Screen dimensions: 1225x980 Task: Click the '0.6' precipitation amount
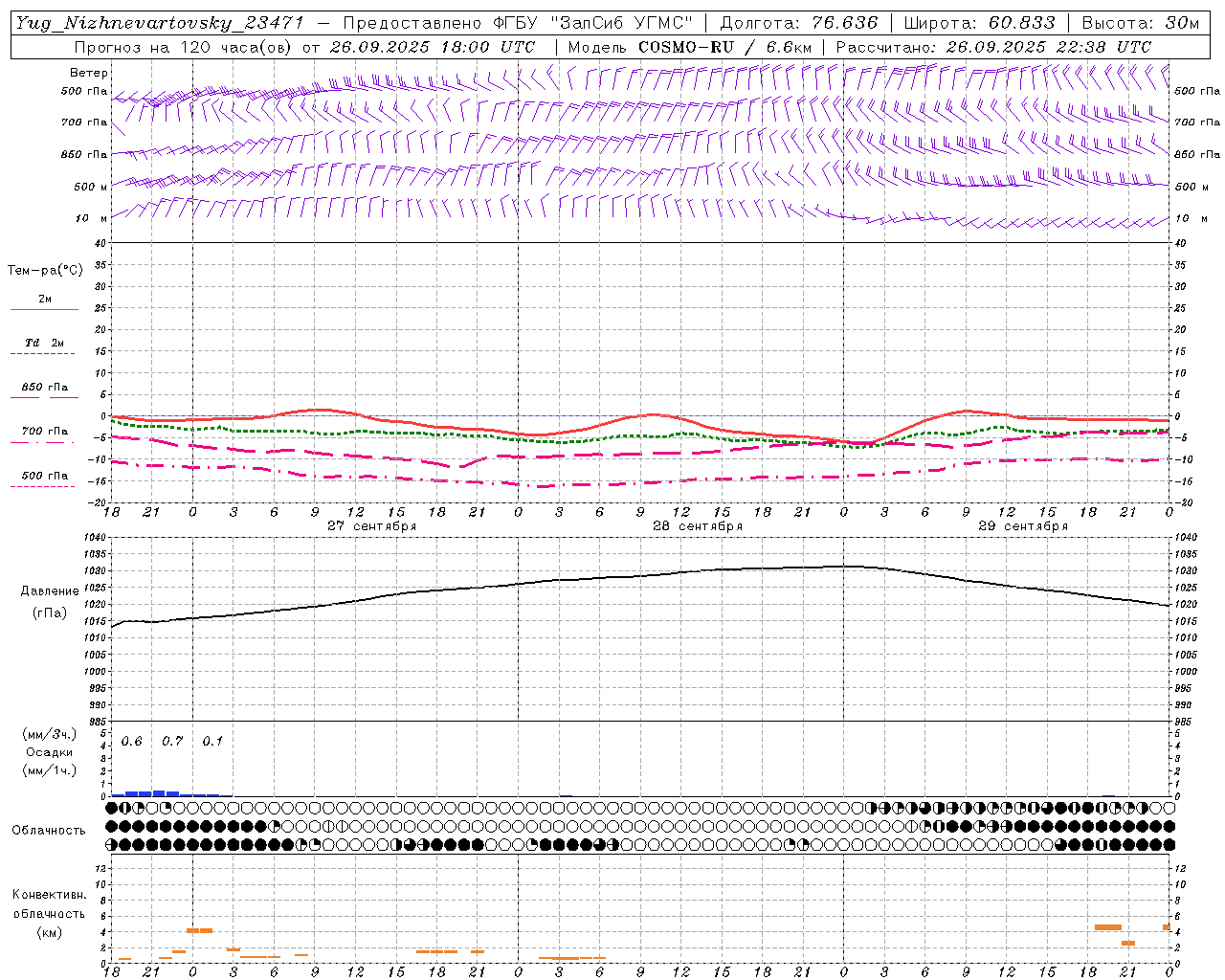point(131,742)
